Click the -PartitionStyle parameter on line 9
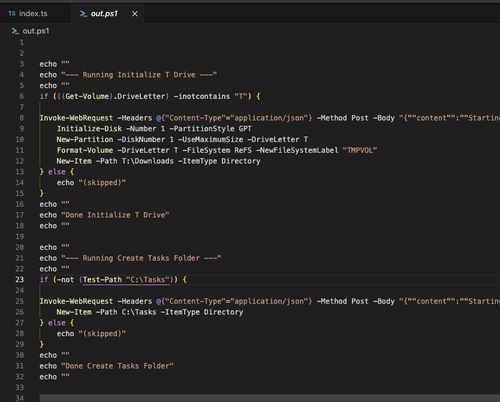The image size is (500, 402). pos(202,129)
